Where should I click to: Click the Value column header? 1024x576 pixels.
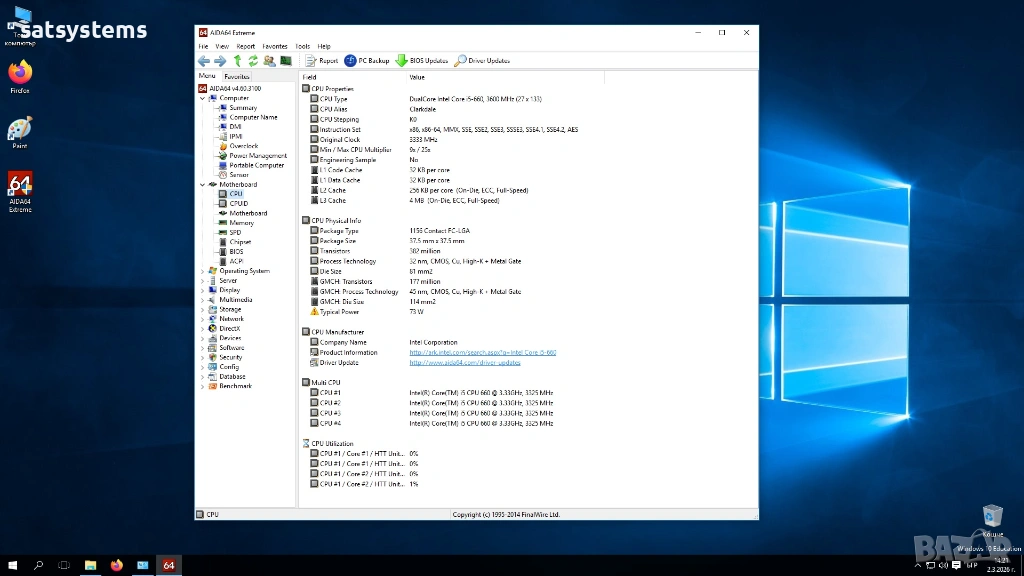pos(417,77)
